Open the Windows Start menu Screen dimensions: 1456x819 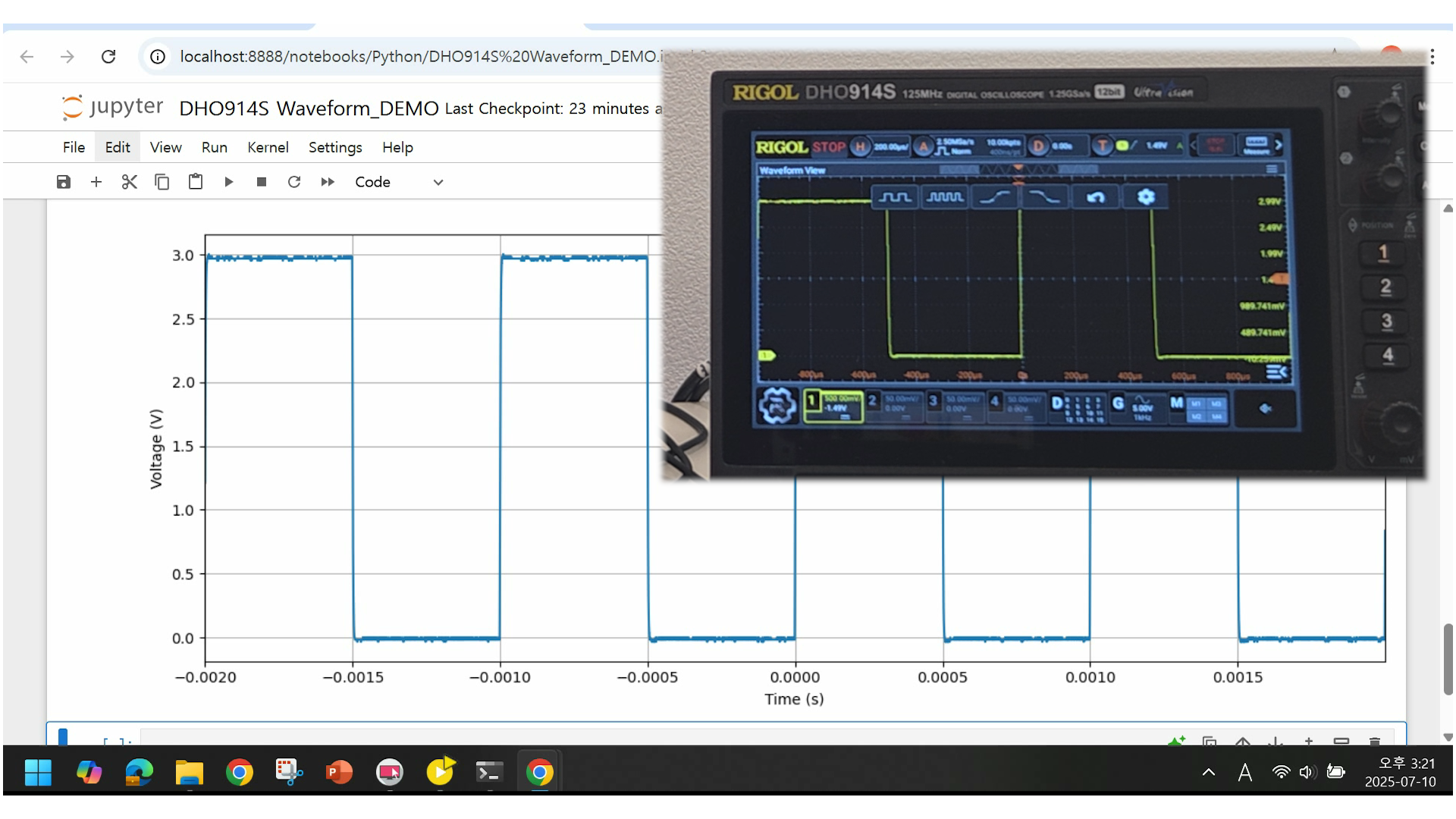coord(38,773)
